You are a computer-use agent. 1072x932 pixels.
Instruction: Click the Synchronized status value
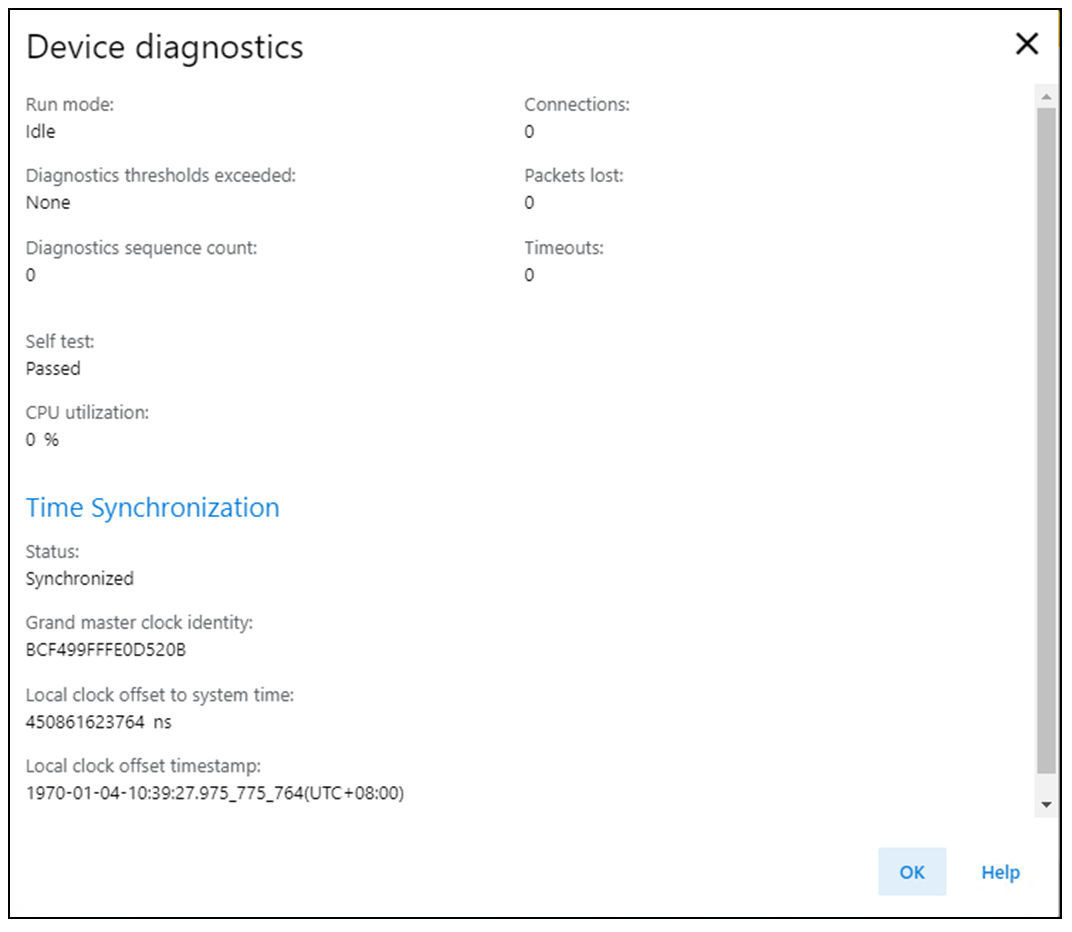click(80, 578)
